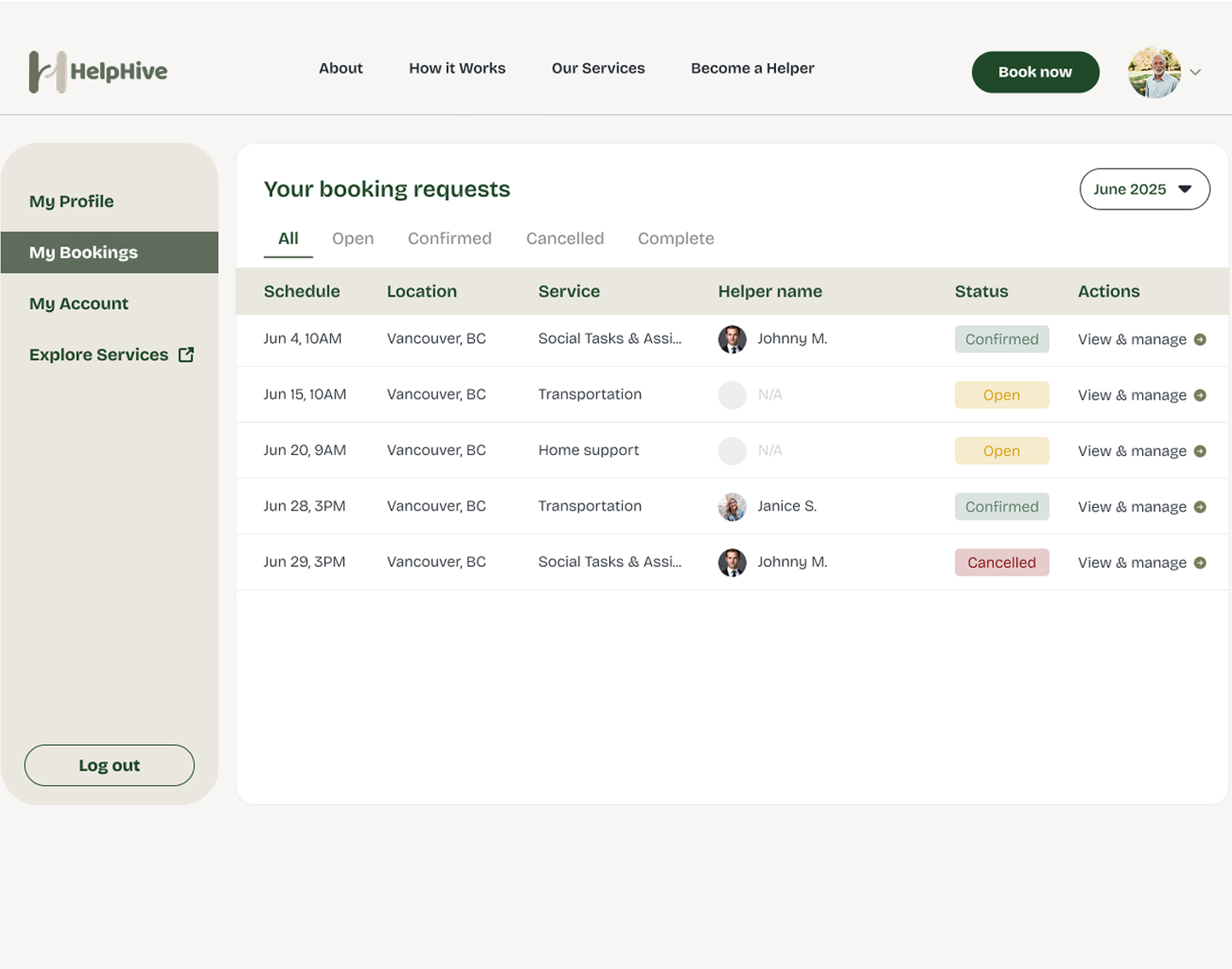Image resolution: width=1232 pixels, height=969 pixels.
Task: Select Become a Helper in the navigation
Action: click(x=752, y=68)
